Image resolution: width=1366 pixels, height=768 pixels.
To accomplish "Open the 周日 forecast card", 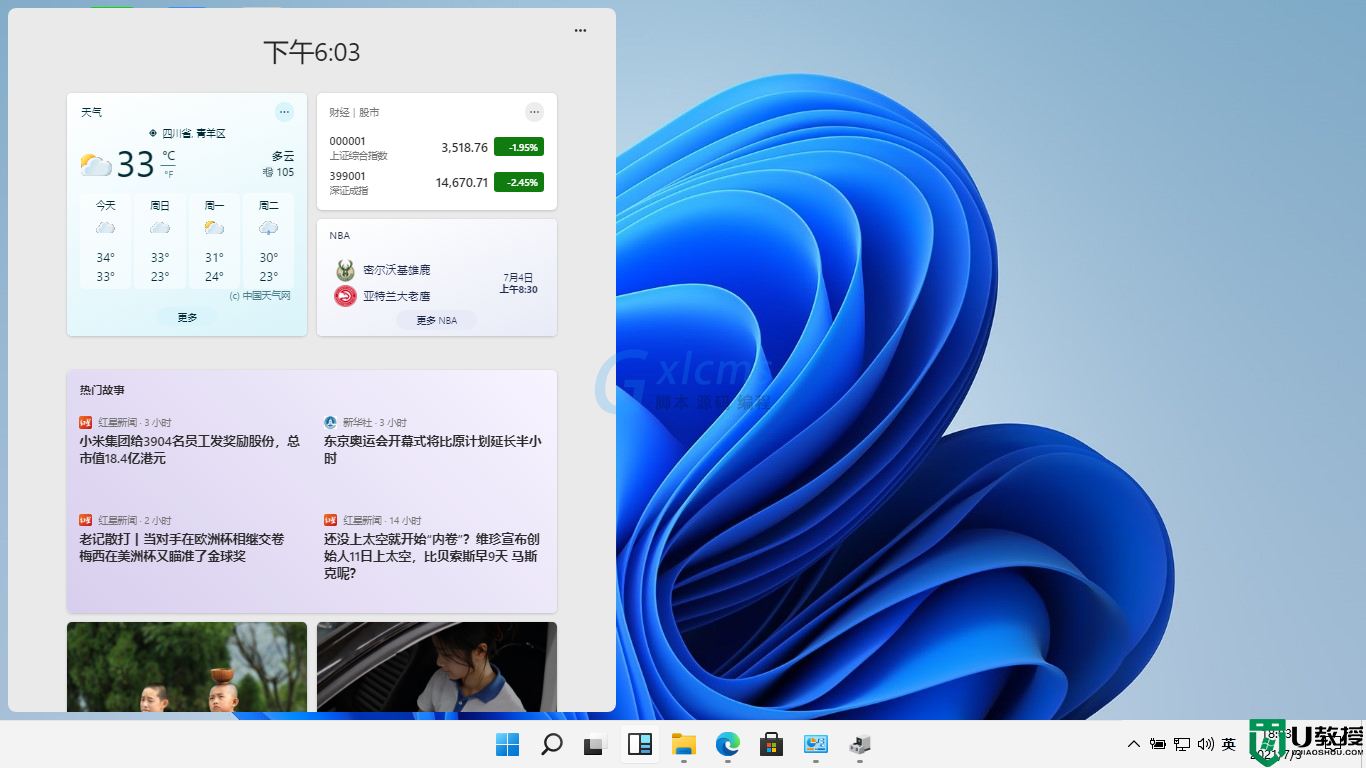I will click(x=160, y=241).
